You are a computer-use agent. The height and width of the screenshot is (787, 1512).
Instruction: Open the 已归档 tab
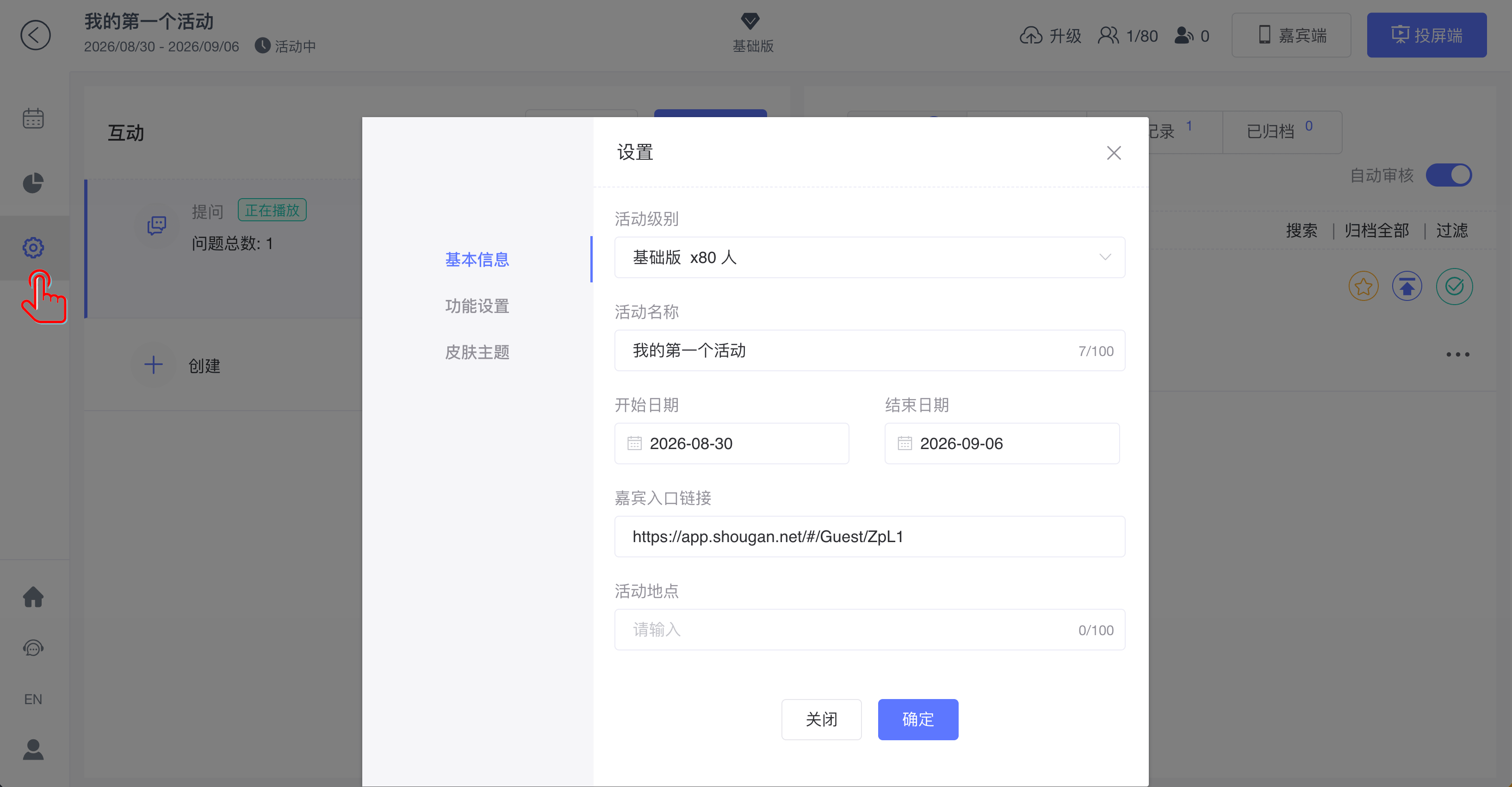tap(1282, 131)
